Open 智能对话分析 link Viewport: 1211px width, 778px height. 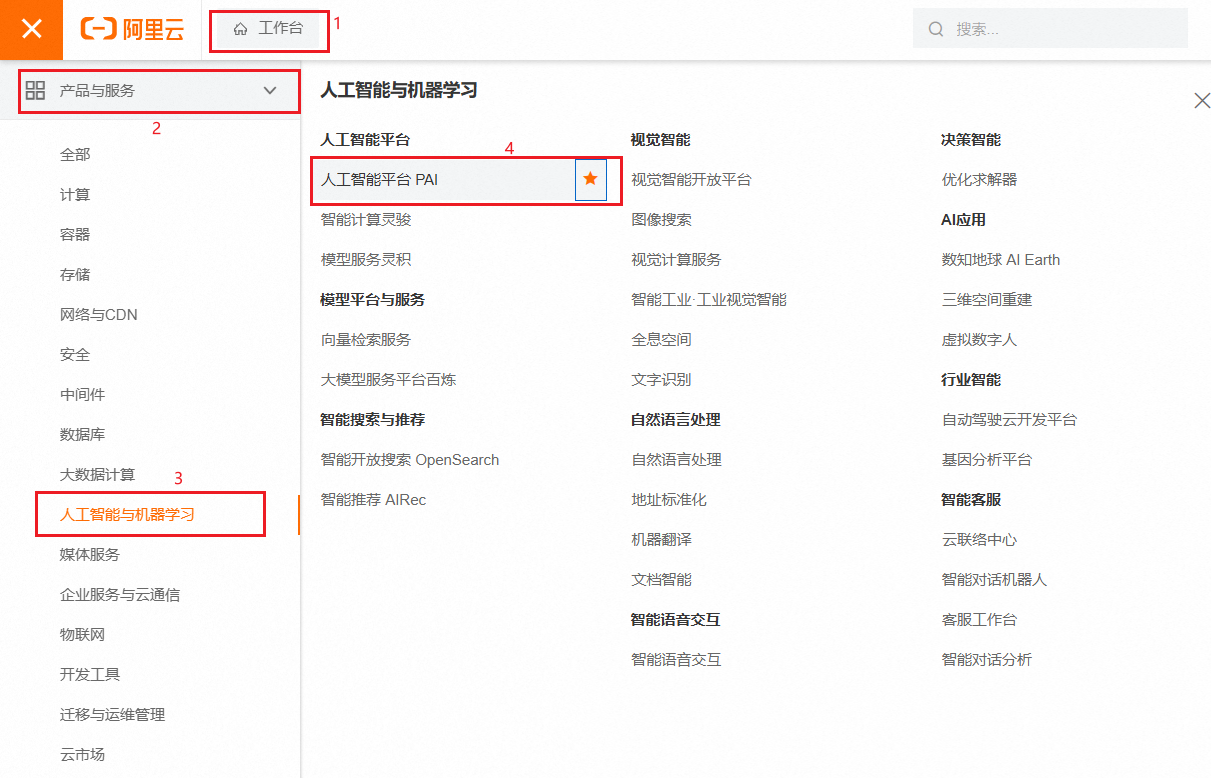(986, 660)
